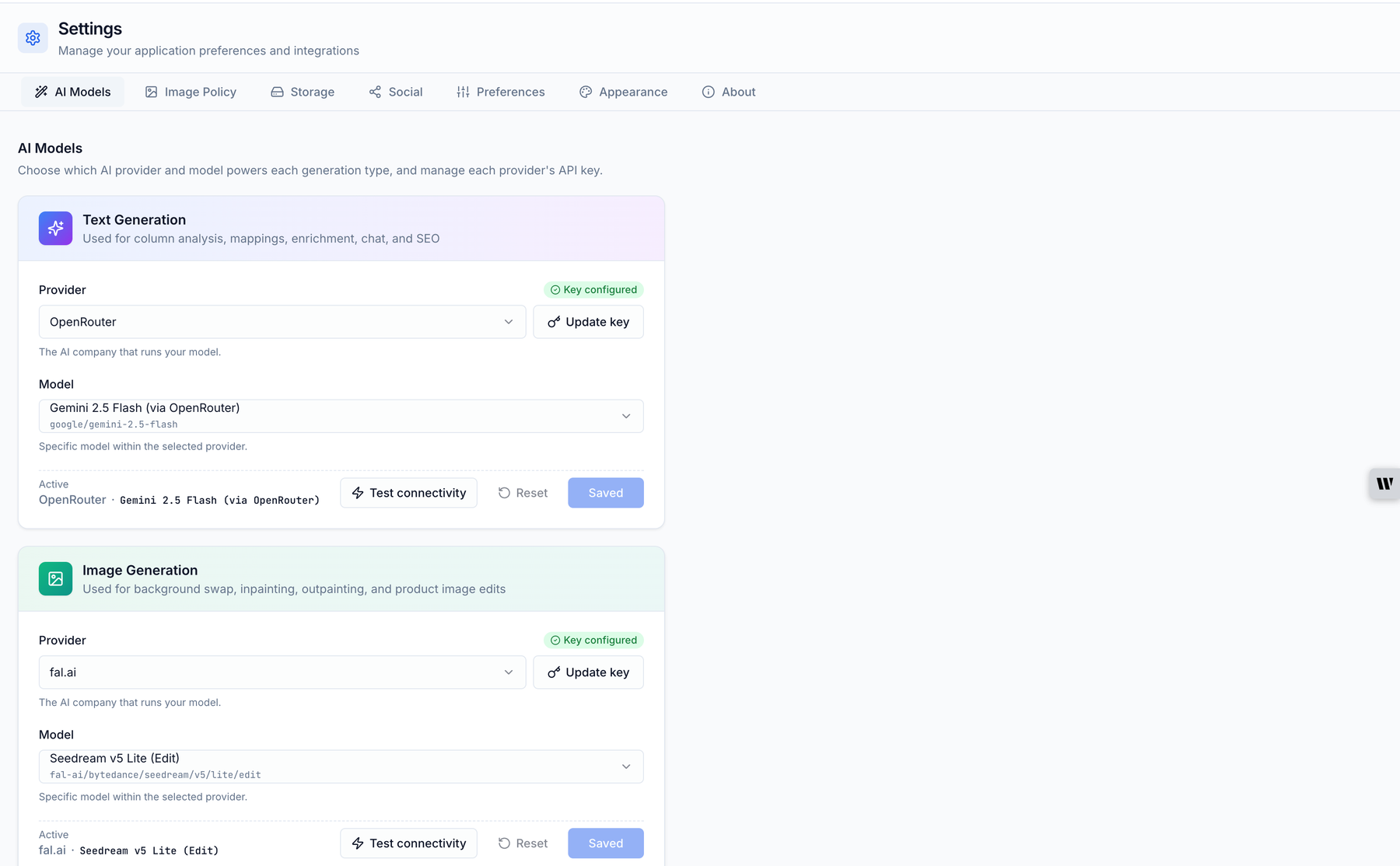This screenshot has height=866, width=1400.
Task: Open the OpenRouter provider dropdown
Action: point(282,322)
